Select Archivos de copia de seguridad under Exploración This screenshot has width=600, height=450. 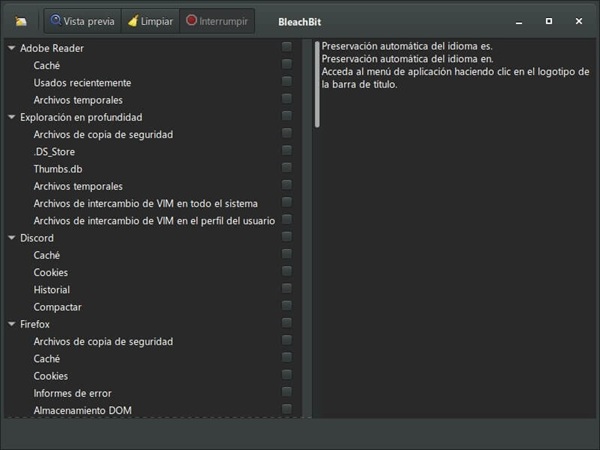[103, 134]
